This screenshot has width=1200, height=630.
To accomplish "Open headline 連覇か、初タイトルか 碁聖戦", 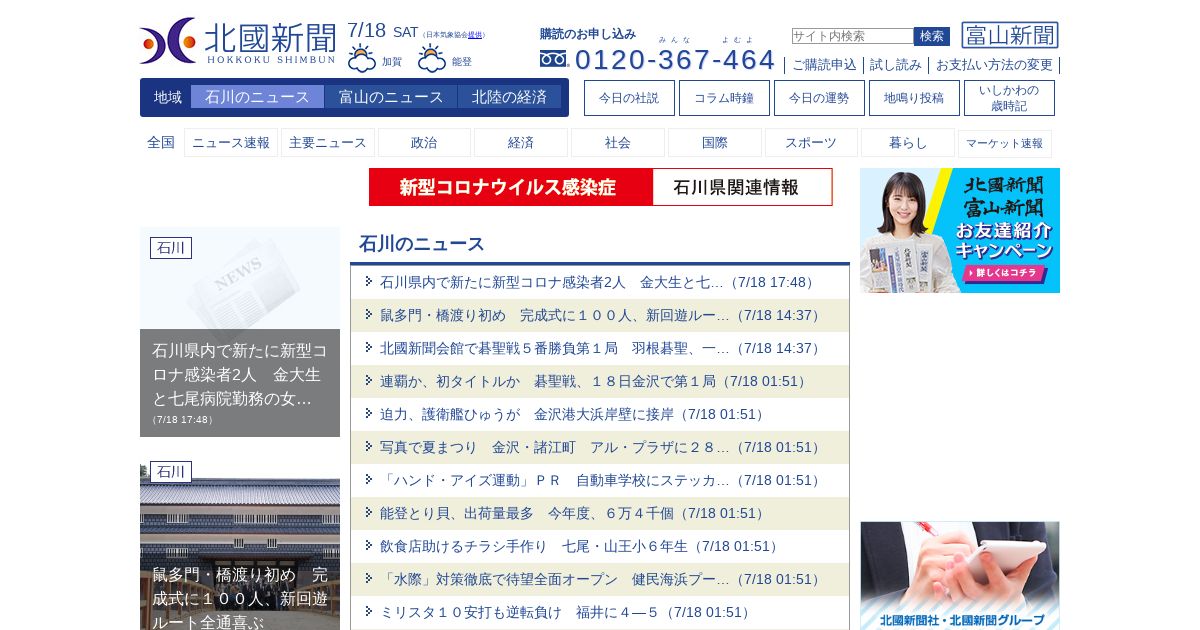I will coord(595,381).
